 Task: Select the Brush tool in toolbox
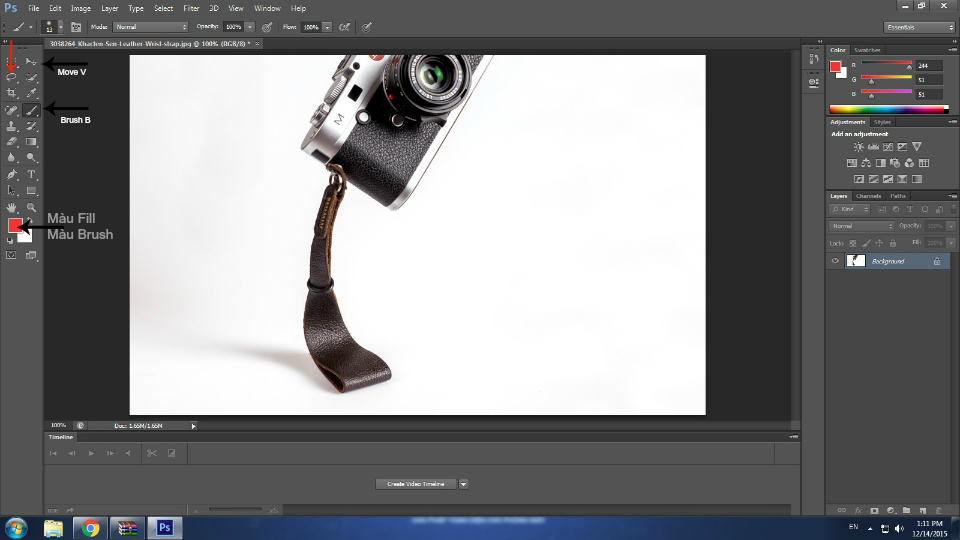pyautogui.click(x=31, y=110)
